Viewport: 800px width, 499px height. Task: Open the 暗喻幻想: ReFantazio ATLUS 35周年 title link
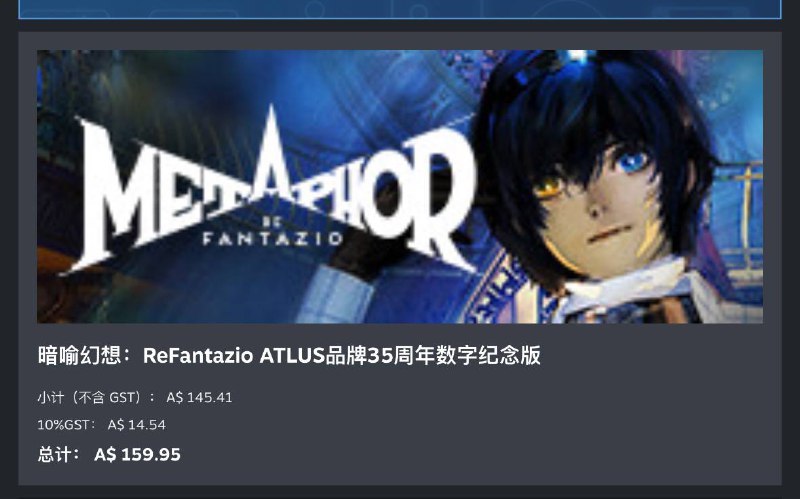pos(289,356)
